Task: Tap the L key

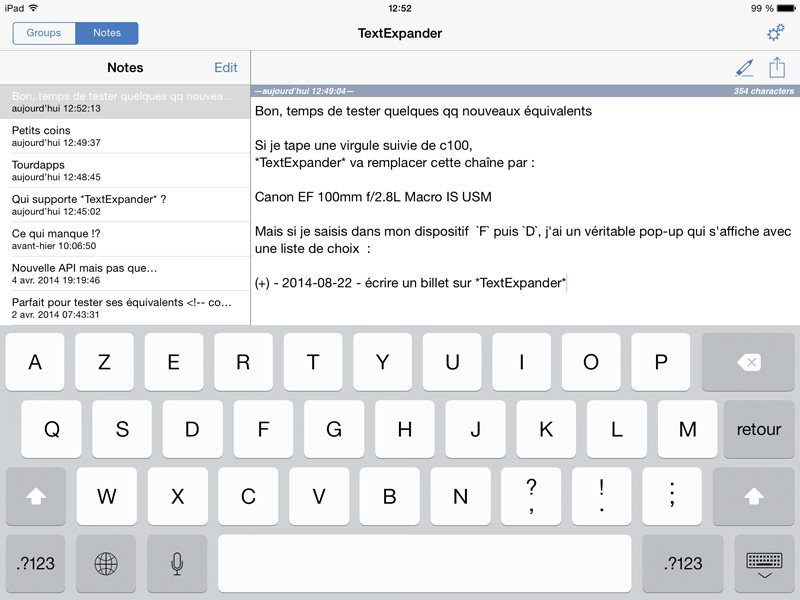Action: (617, 429)
